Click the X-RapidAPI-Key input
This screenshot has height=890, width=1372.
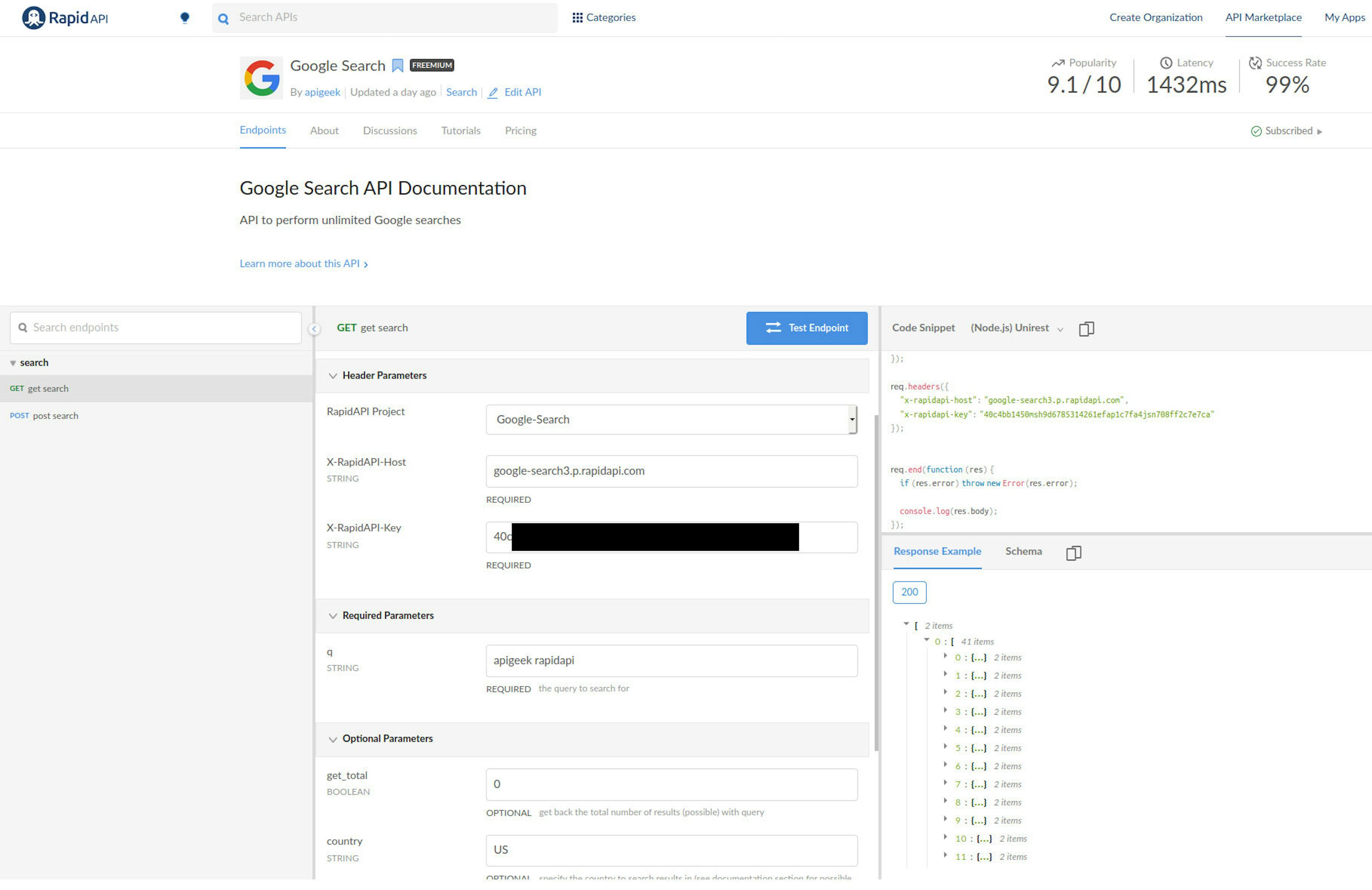tap(672, 538)
